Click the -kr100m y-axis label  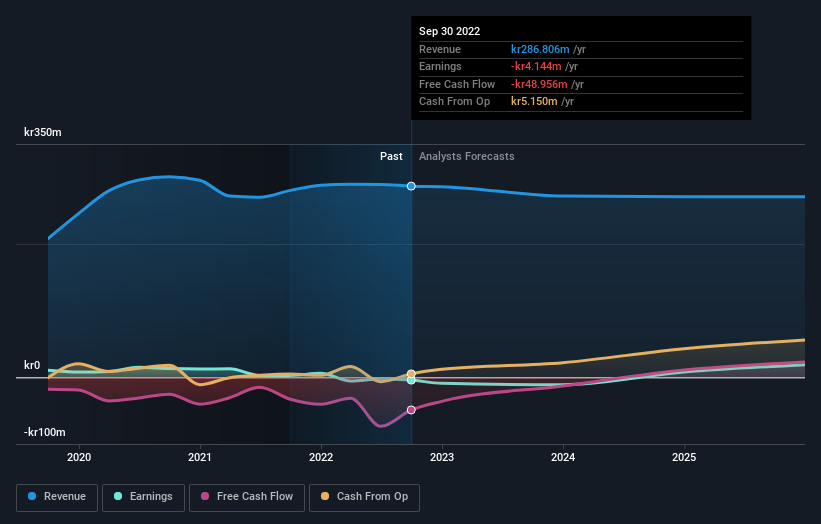[45, 432]
